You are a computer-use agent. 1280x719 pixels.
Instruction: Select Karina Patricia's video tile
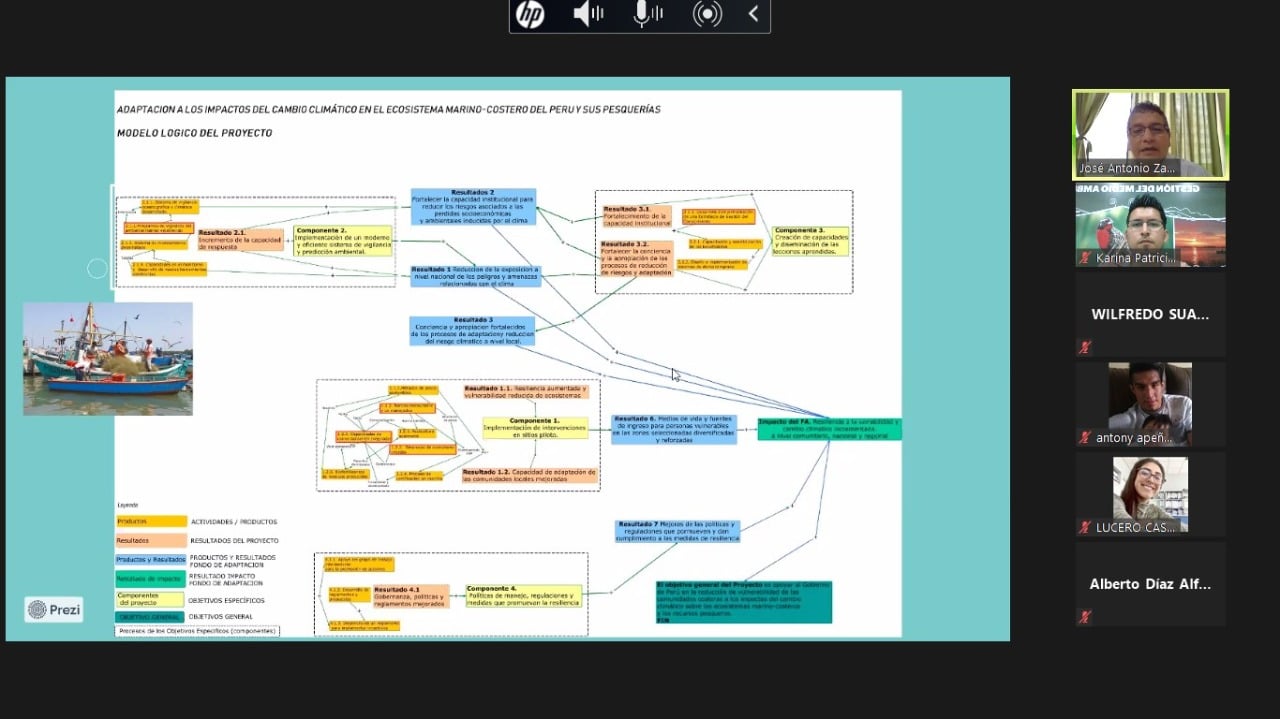1150,224
